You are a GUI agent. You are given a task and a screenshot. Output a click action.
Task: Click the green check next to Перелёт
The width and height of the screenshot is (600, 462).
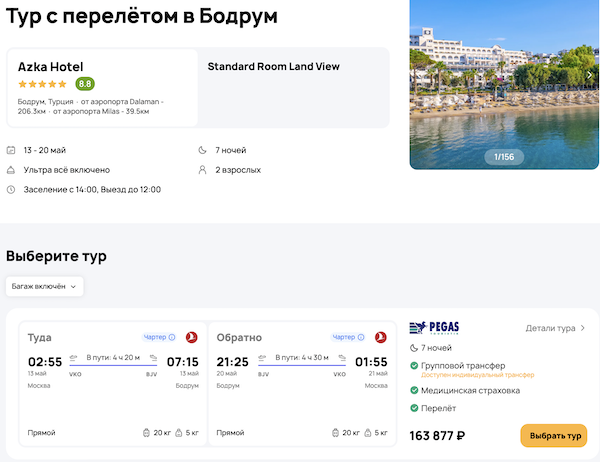point(415,409)
